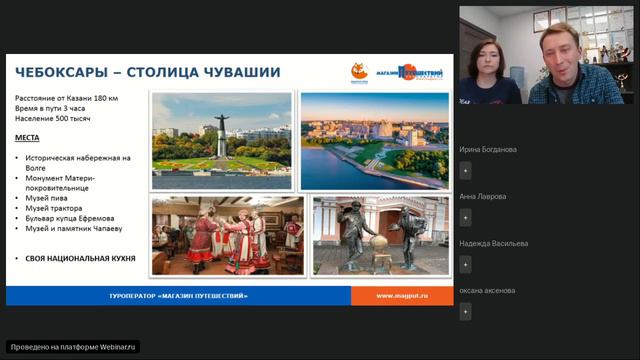This screenshot has height=360, width=640.
Task: Select participant name оксана аксенова
Action: [x=487, y=291]
